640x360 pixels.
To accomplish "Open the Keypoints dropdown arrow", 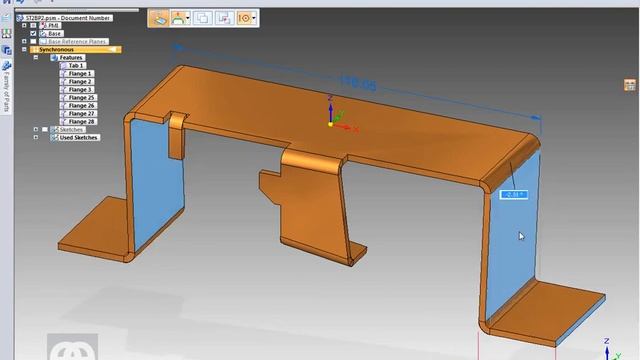I will point(254,18).
